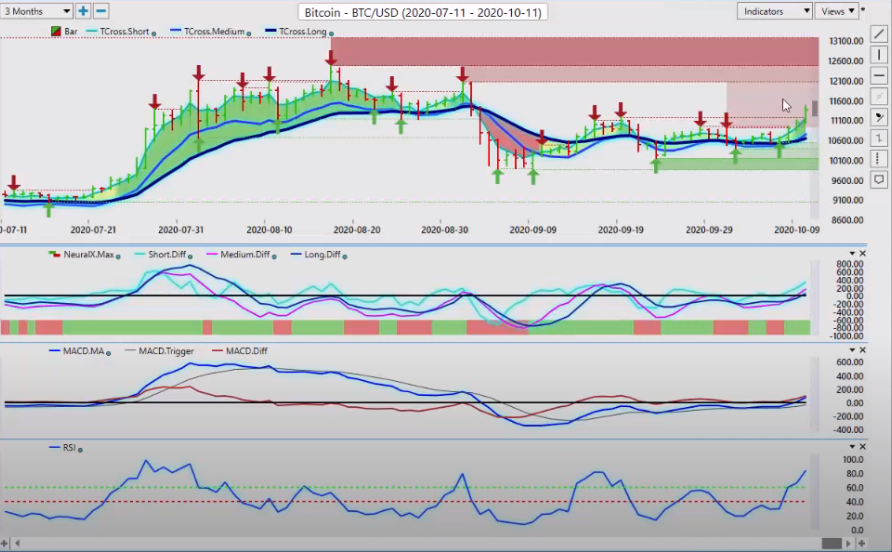Click the plus icon at bottom-left corner

pyautogui.click(x=5, y=543)
